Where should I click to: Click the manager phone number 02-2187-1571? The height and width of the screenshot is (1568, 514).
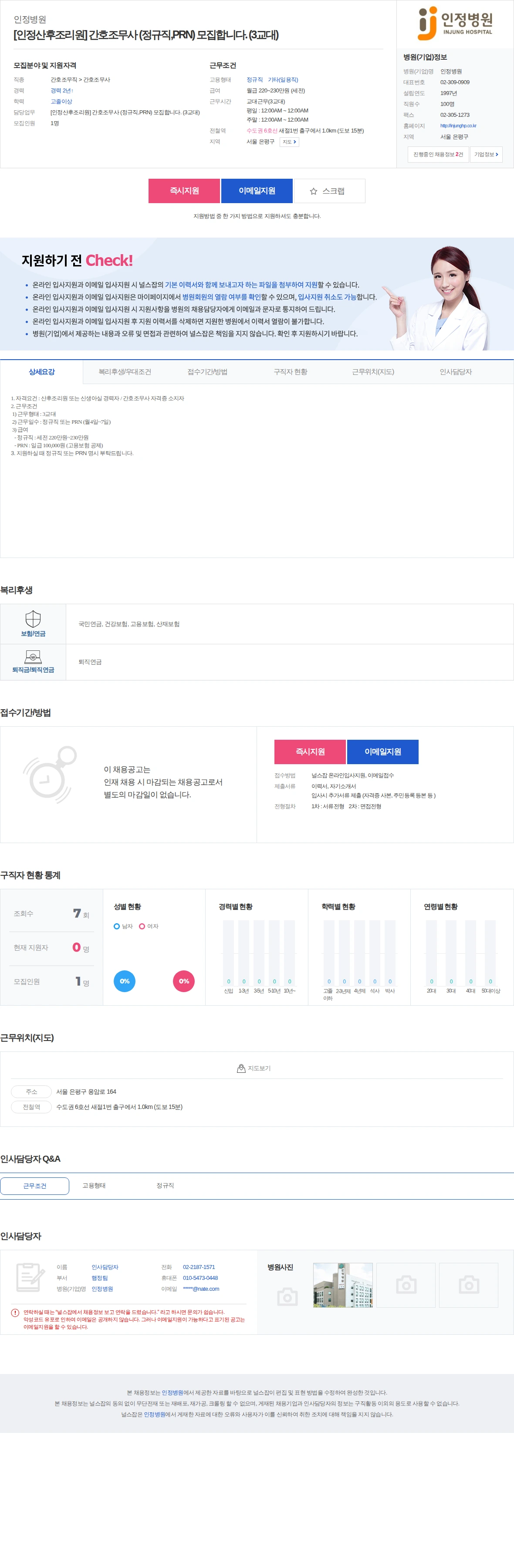(199, 1267)
